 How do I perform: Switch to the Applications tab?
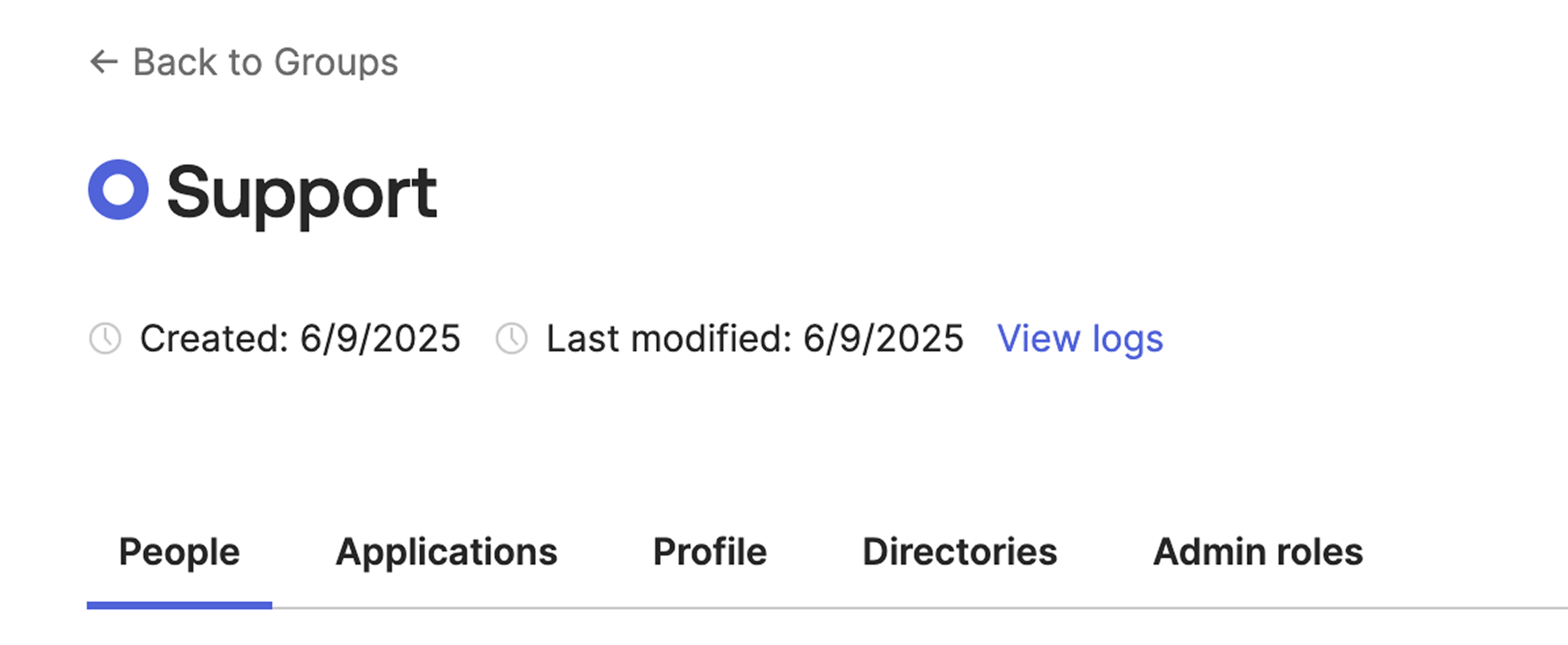[x=447, y=552]
